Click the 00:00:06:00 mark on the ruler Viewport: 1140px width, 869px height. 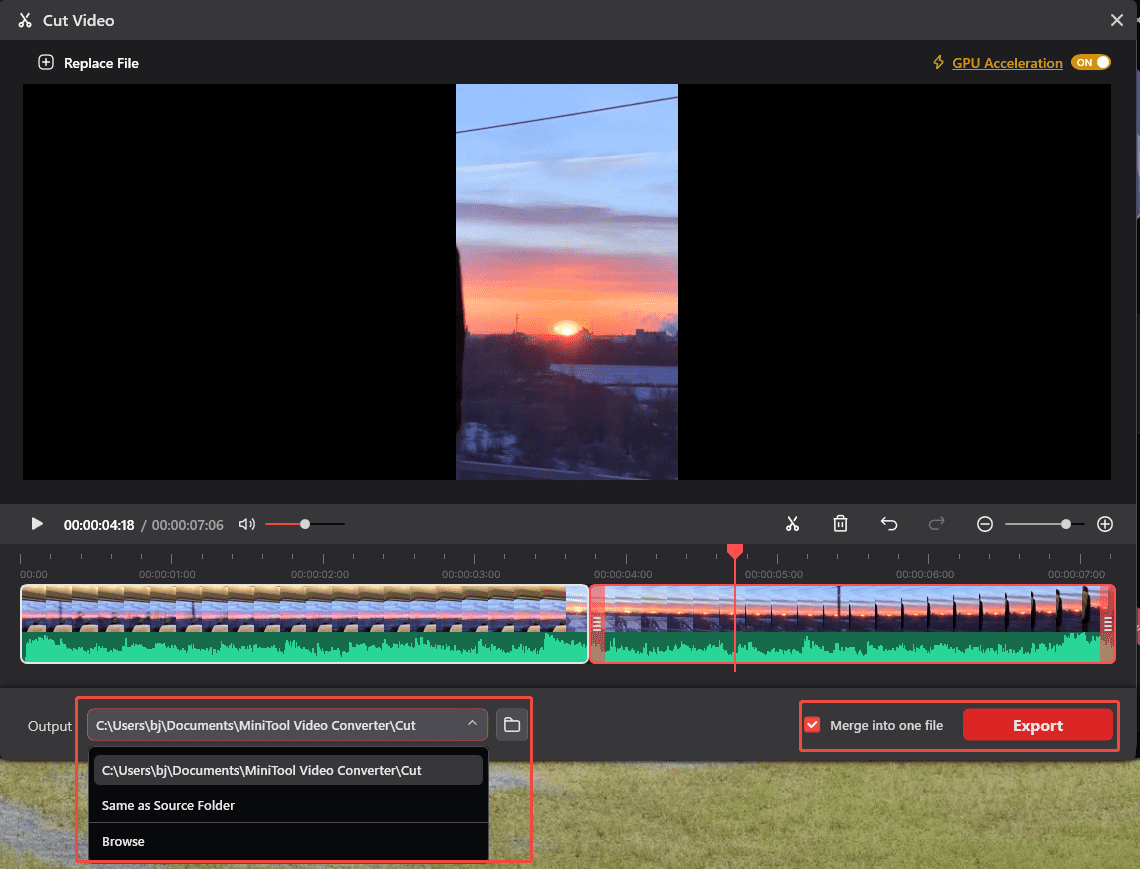pyautogui.click(x=925, y=574)
